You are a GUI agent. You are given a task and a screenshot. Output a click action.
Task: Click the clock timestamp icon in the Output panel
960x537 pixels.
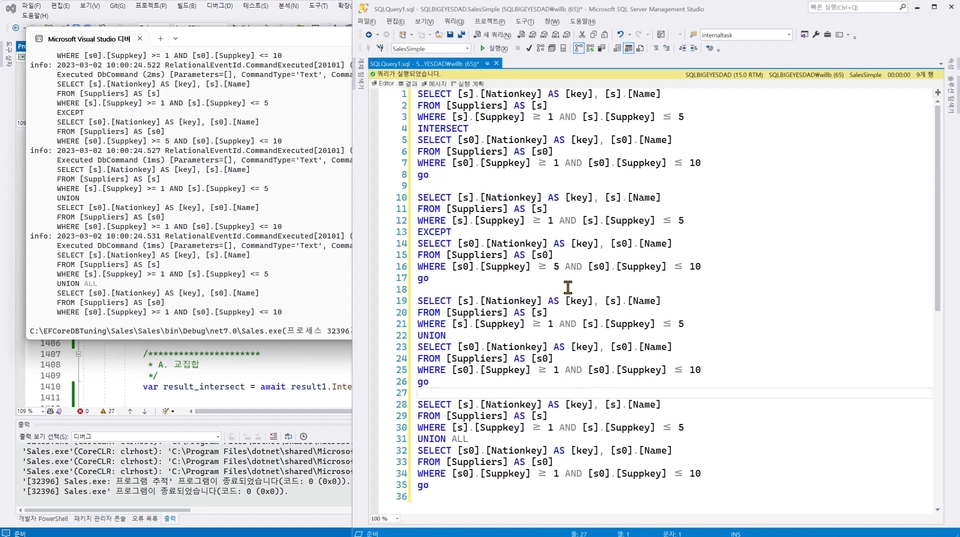pos(304,437)
